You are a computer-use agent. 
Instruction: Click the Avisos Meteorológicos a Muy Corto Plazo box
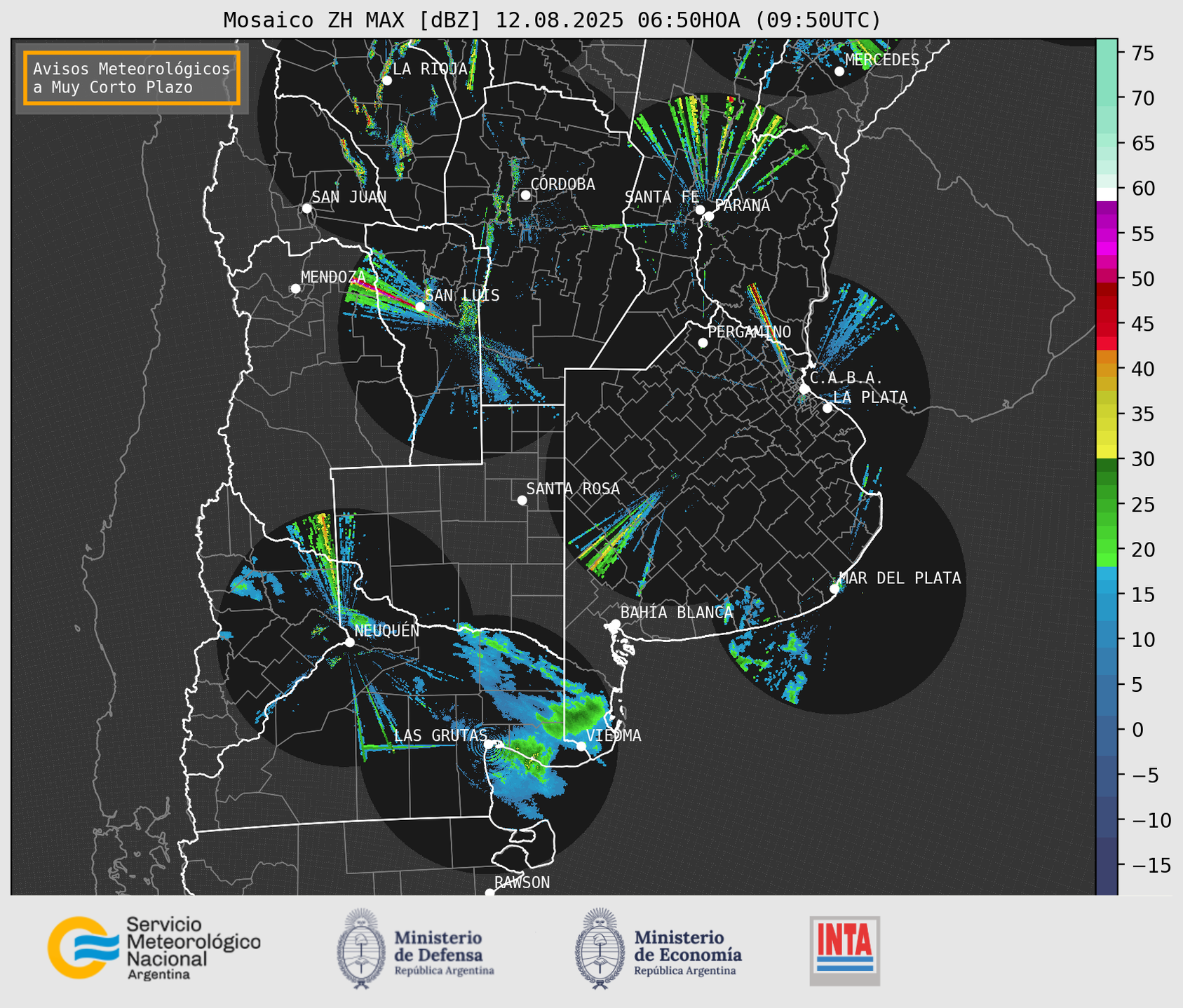(x=132, y=78)
